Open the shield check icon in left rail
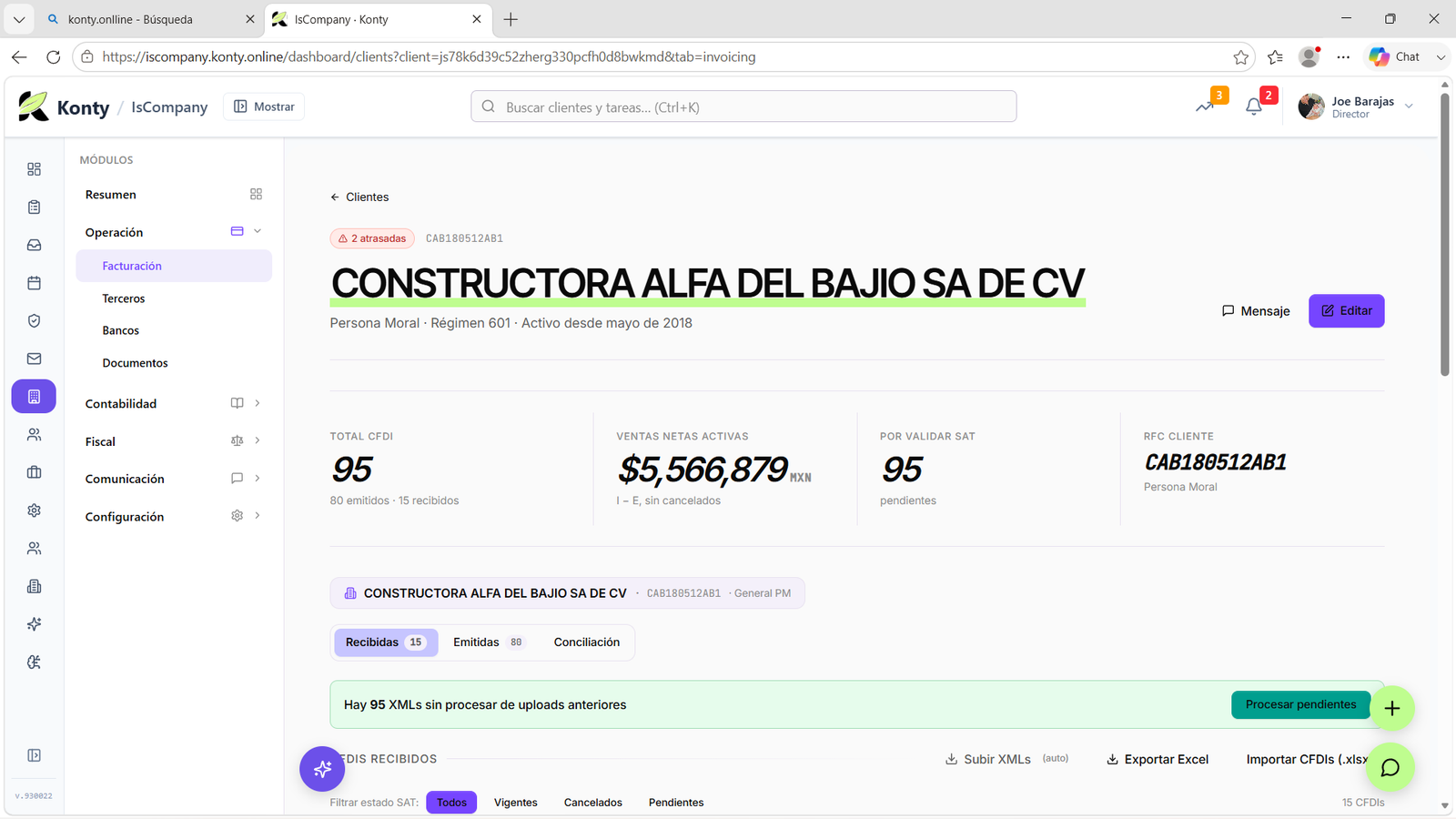Screen dimensions: 1456x819 coord(34,320)
